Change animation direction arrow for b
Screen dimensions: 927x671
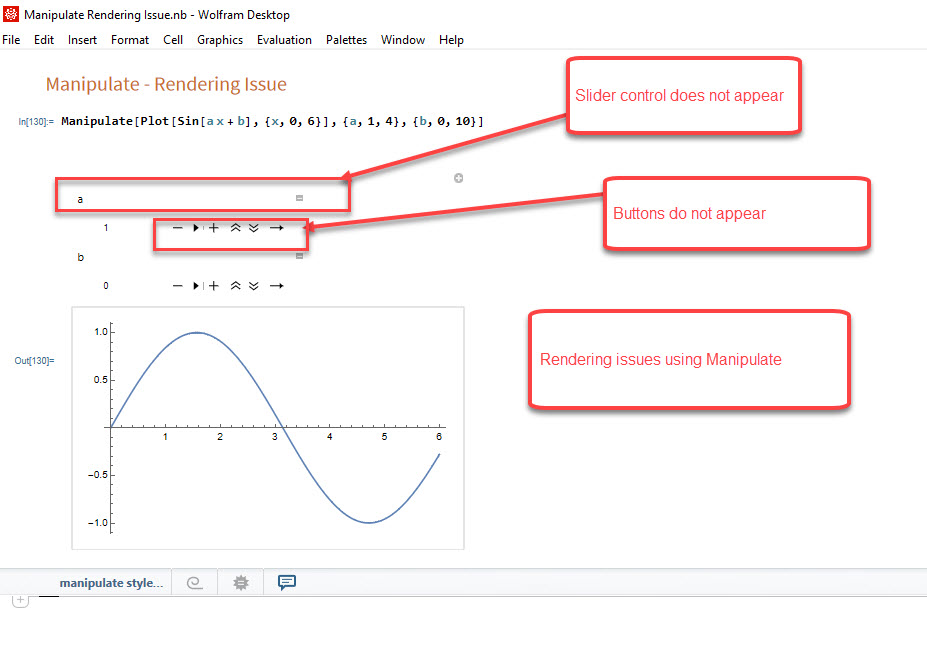(277, 286)
